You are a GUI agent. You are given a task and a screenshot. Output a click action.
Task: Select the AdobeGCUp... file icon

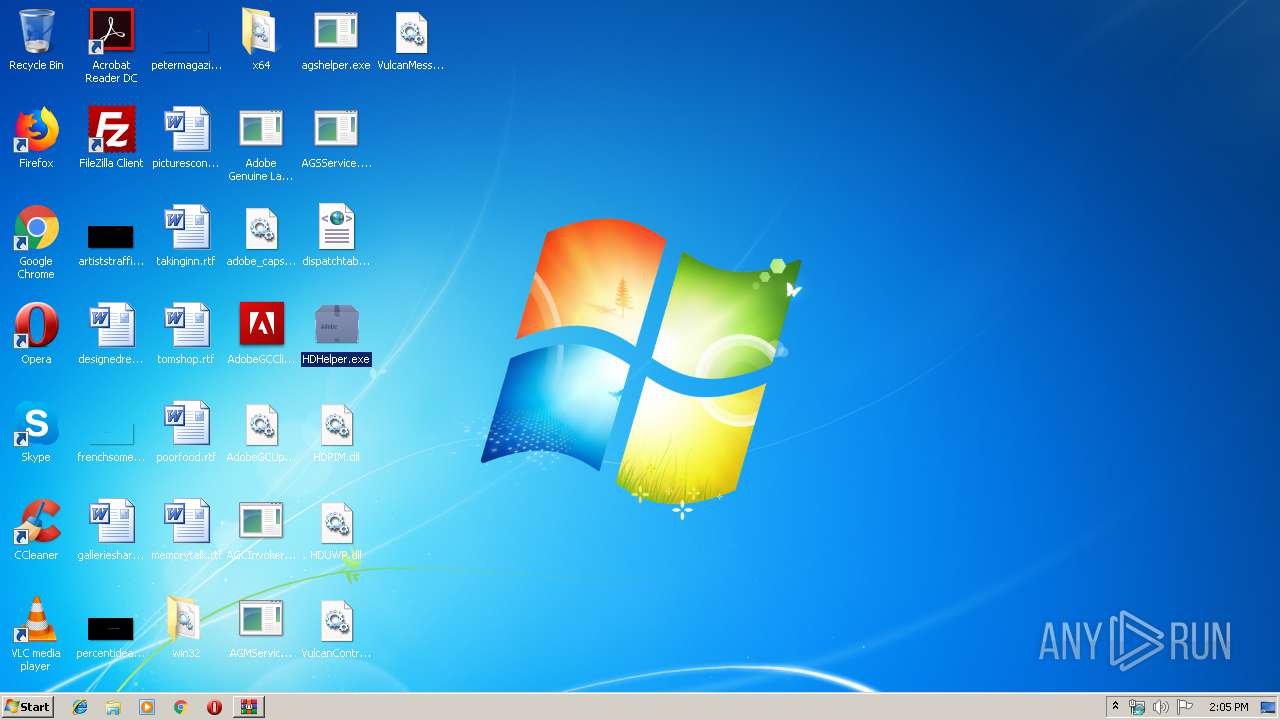coord(261,434)
